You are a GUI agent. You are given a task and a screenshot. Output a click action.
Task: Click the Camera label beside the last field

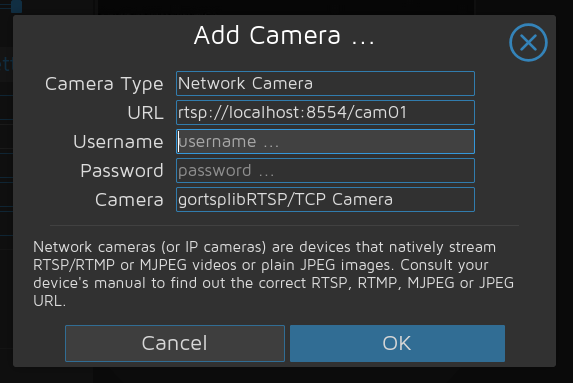129,200
